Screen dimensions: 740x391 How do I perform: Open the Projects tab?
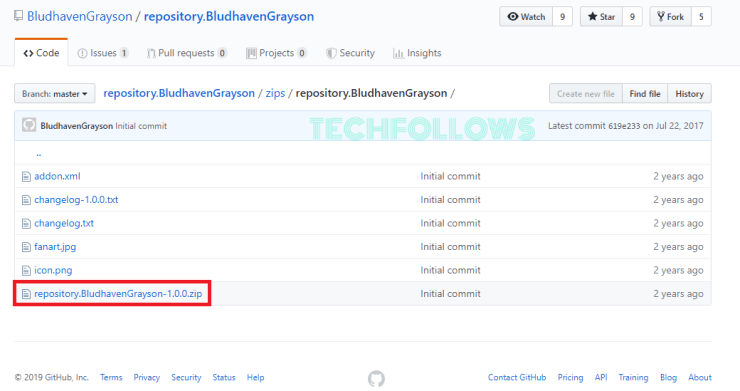tap(277, 53)
